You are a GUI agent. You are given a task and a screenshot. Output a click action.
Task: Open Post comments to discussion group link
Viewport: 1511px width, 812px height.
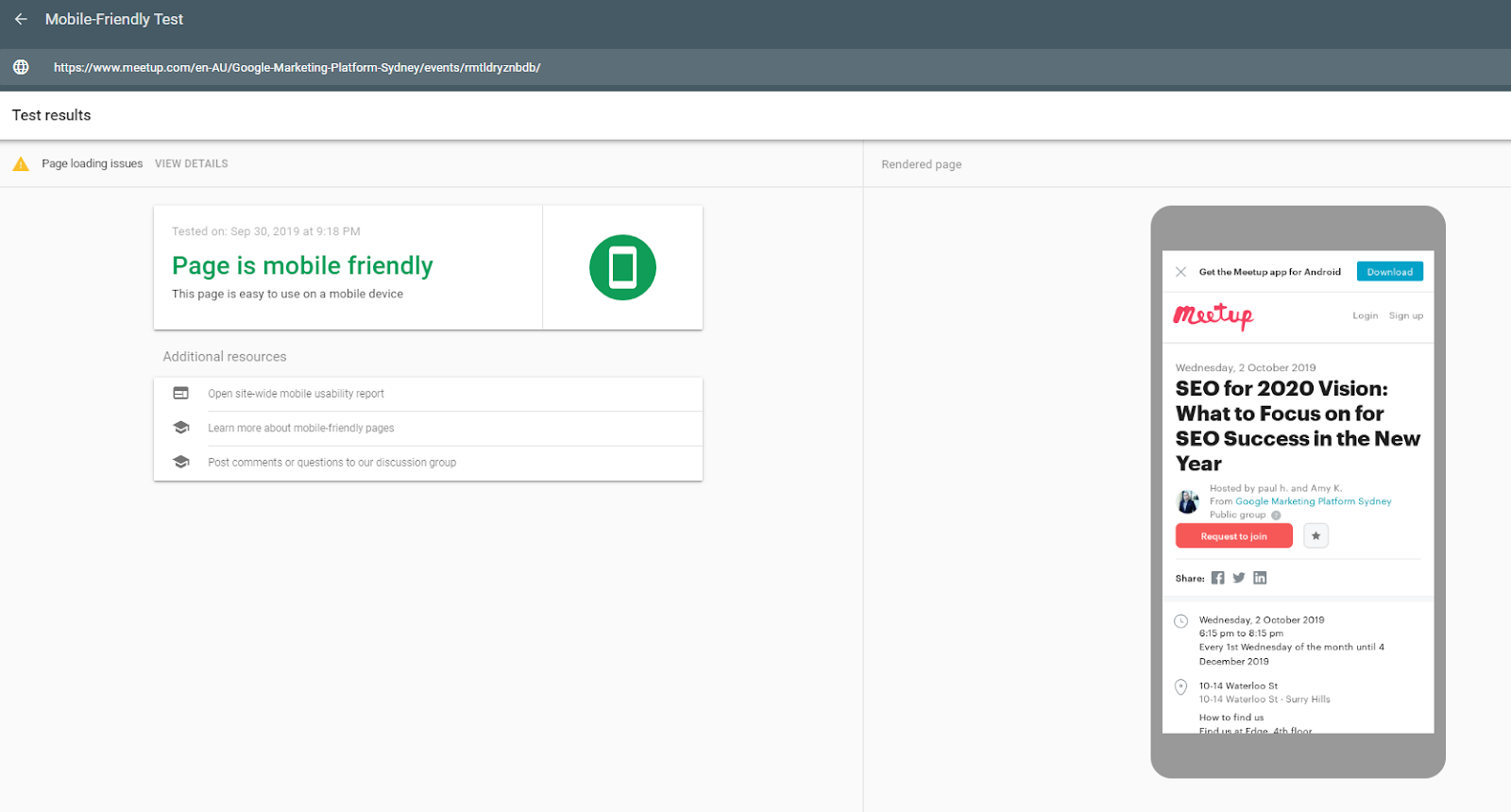pos(332,463)
